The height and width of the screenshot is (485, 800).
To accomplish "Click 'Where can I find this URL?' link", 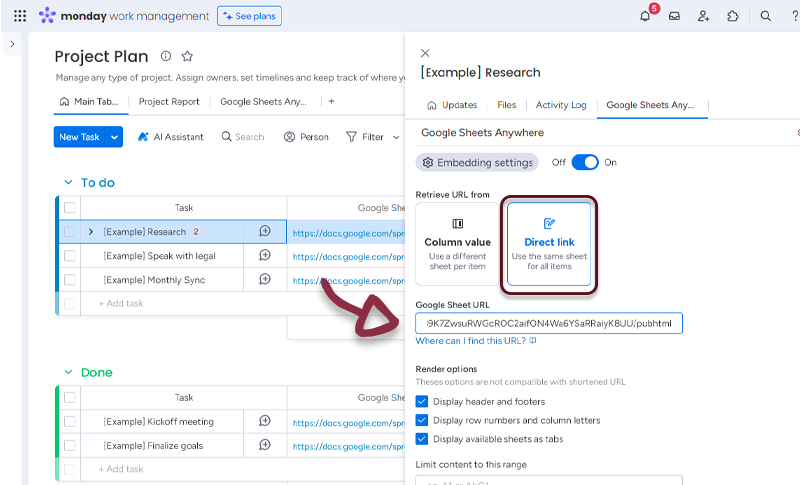I will pyautogui.click(x=471, y=341).
